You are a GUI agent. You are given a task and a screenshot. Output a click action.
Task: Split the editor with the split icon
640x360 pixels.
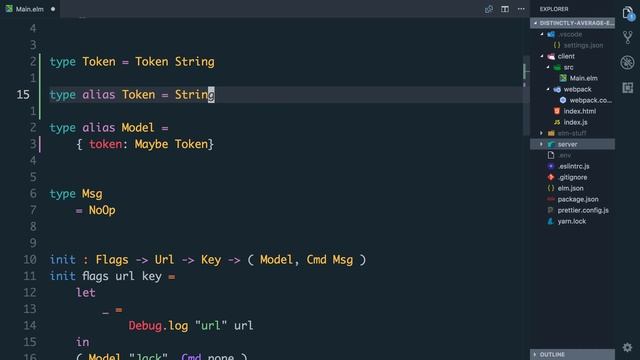coord(505,9)
